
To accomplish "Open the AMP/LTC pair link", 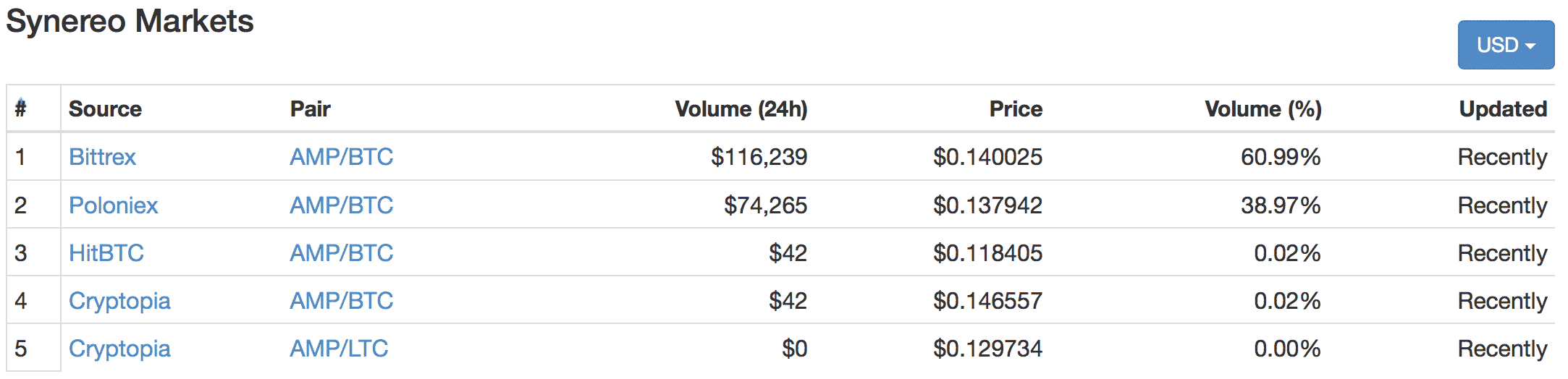I will click(339, 349).
